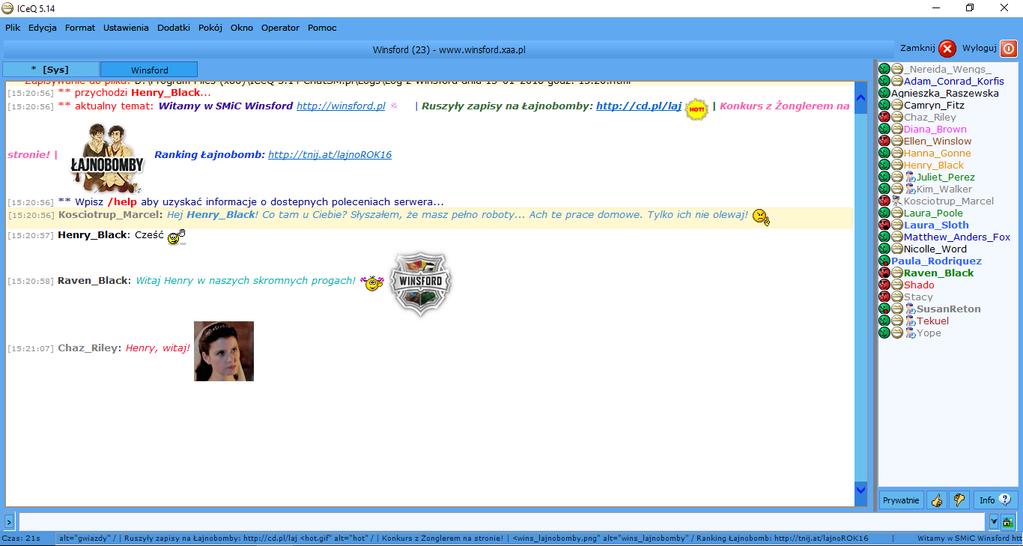Click the waving emoticon after Cześć
The height and width of the screenshot is (546, 1023).
176,237
